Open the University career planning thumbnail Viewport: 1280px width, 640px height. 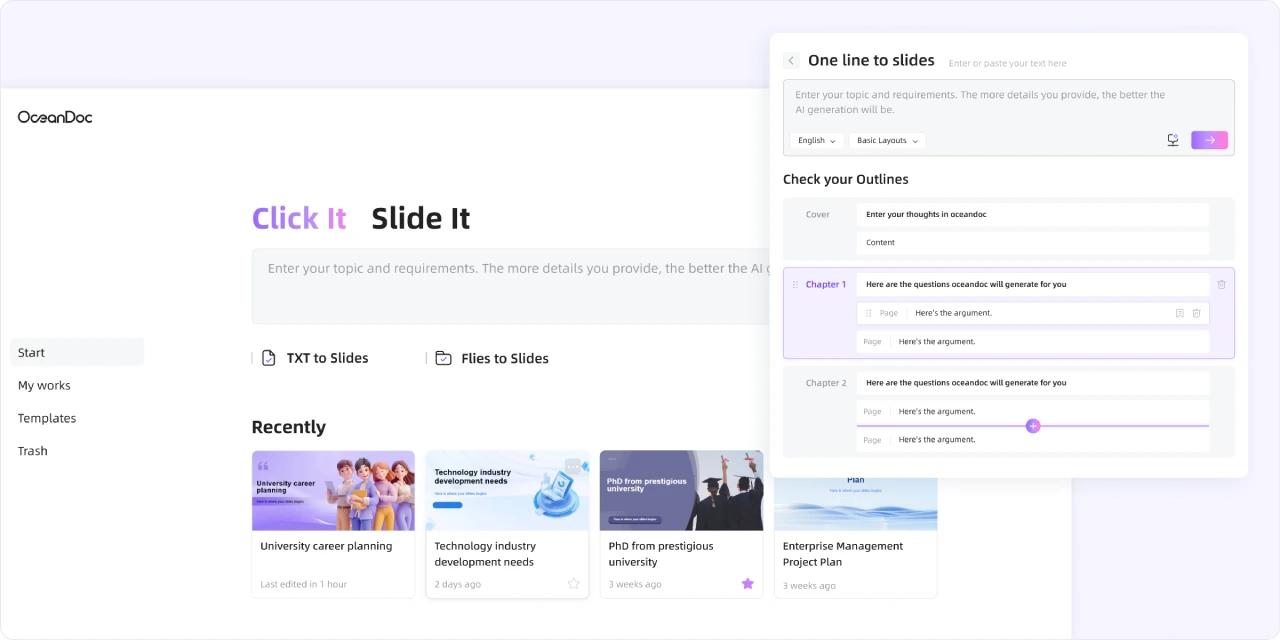tap(333, 490)
